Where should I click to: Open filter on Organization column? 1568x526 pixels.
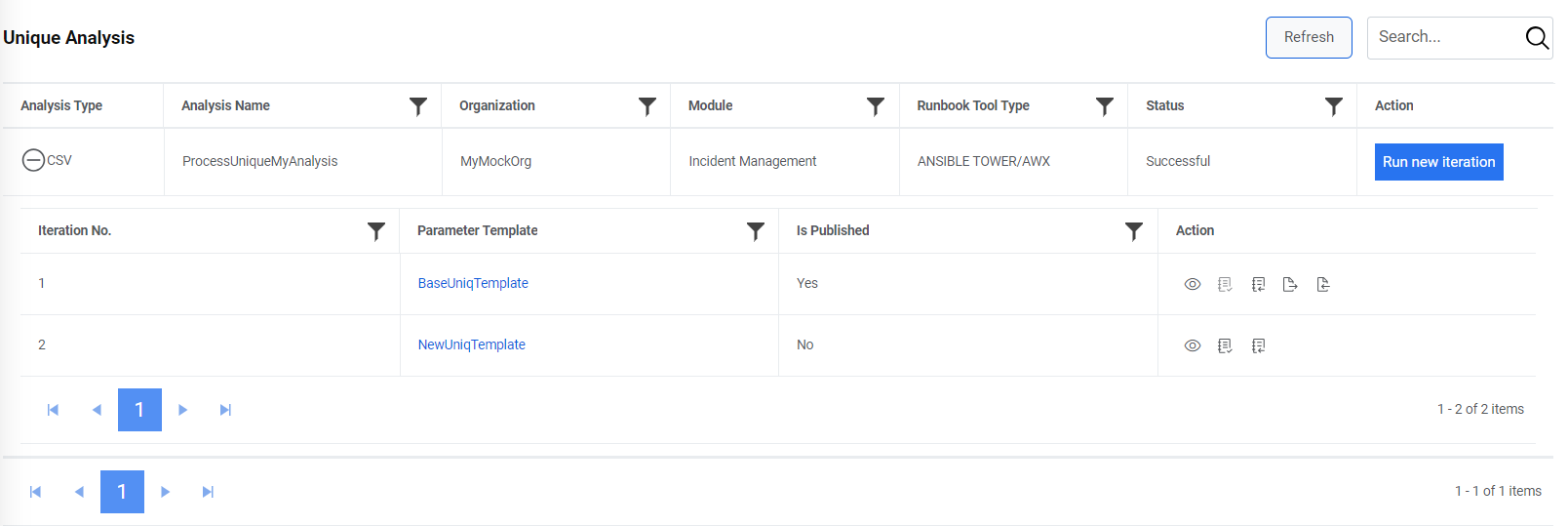pos(647,106)
